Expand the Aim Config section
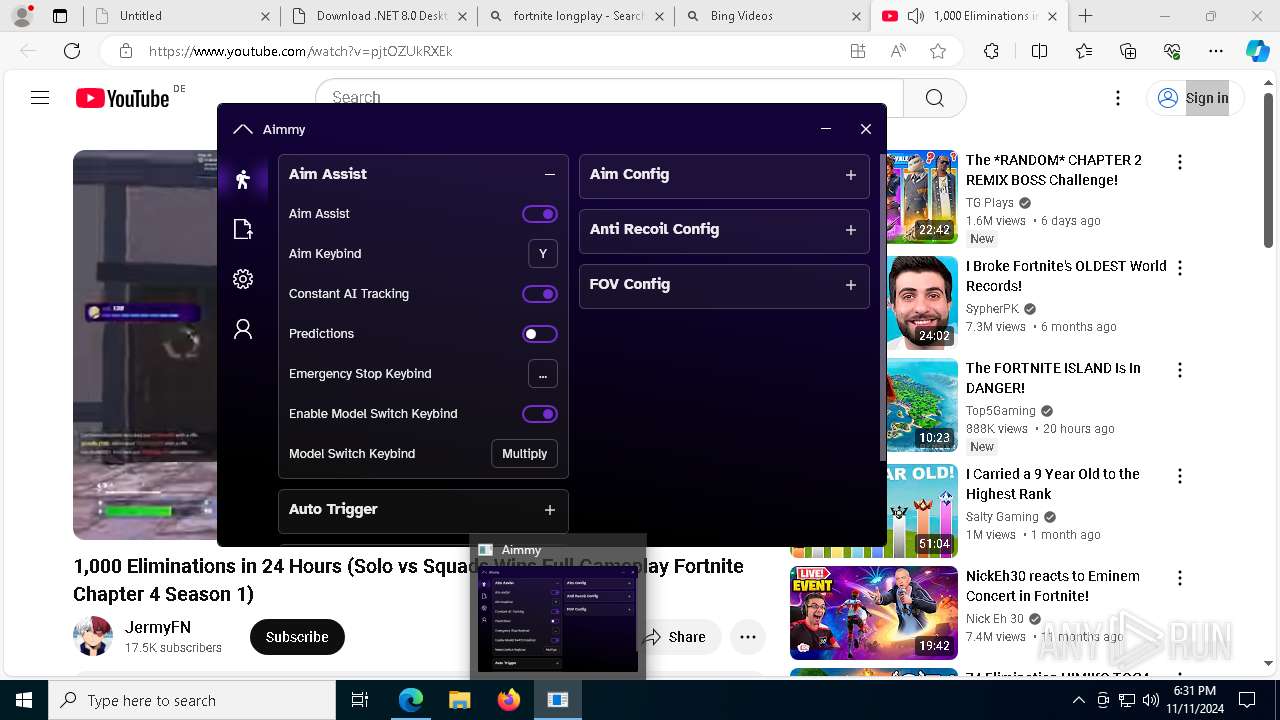Screen dimensions: 1280x720 pos(851,175)
